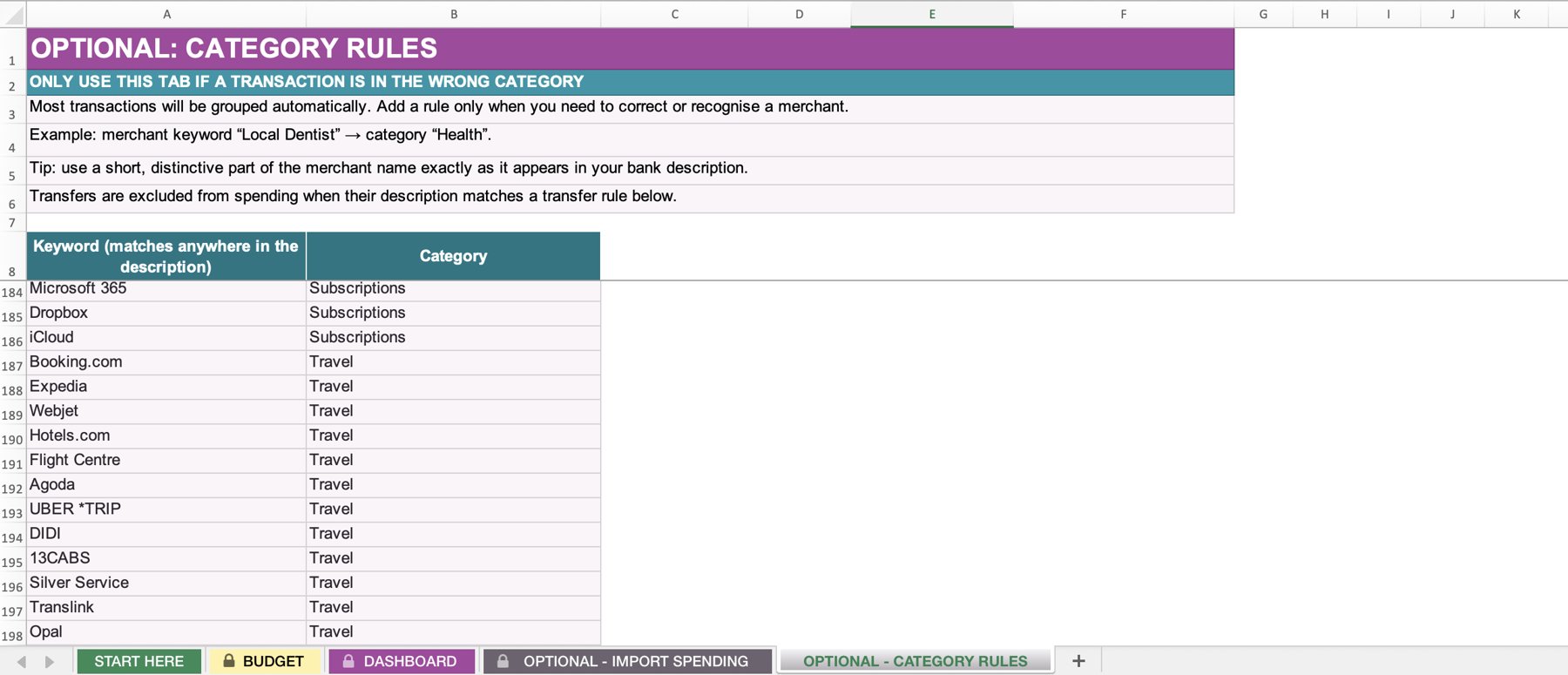Select column B header
This screenshot has width=1568, height=675.
click(453, 14)
